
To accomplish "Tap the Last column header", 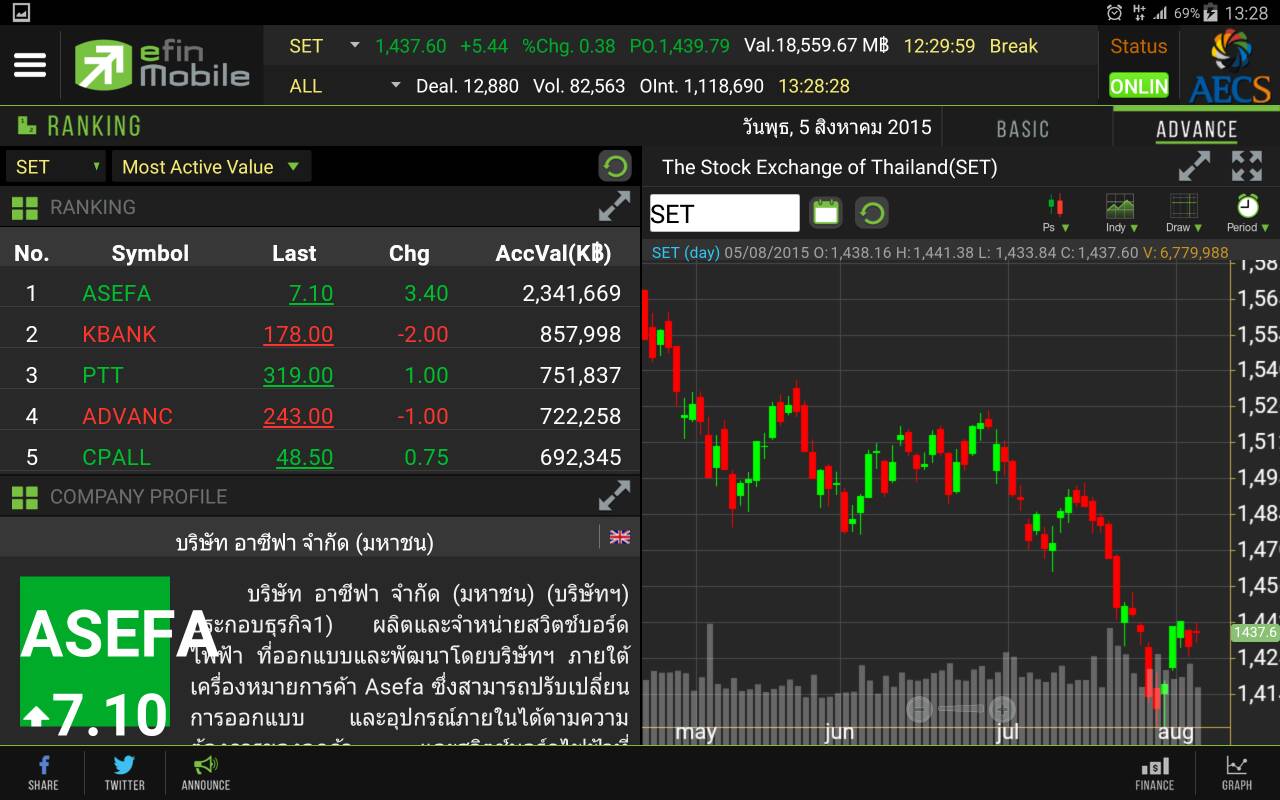I will (x=294, y=253).
